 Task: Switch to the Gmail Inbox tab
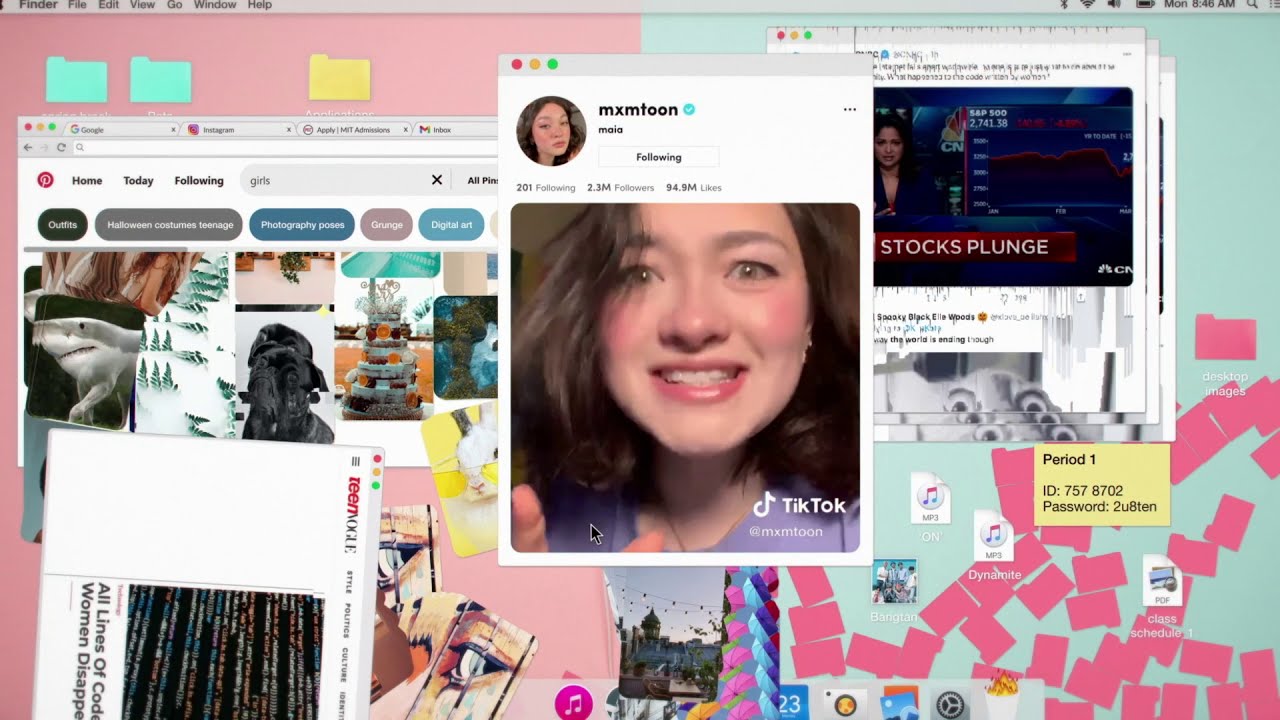(455, 130)
